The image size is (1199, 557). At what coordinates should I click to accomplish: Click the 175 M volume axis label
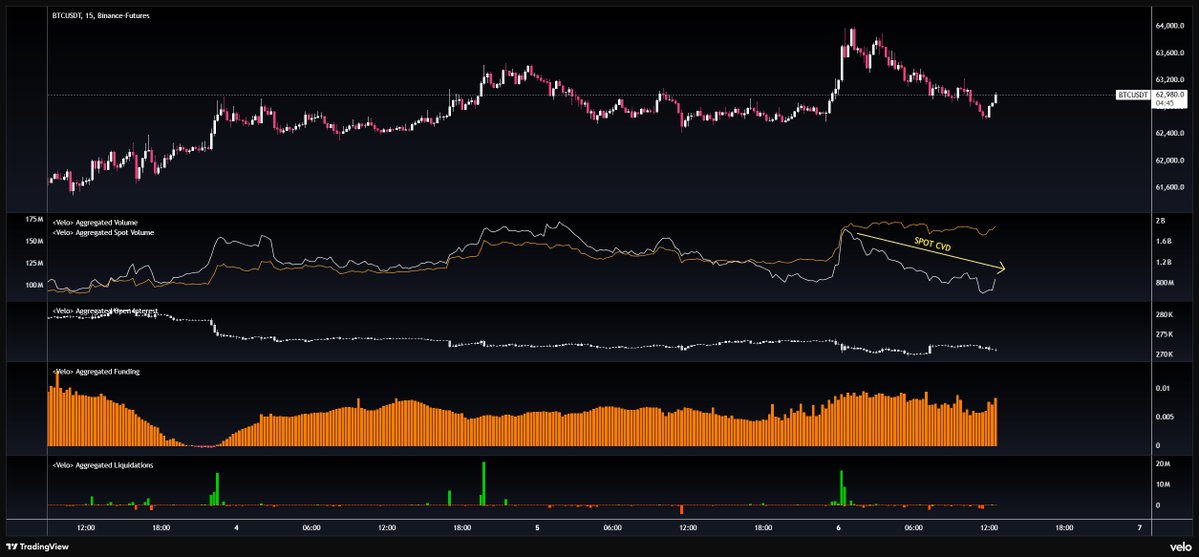(x=35, y=220)
